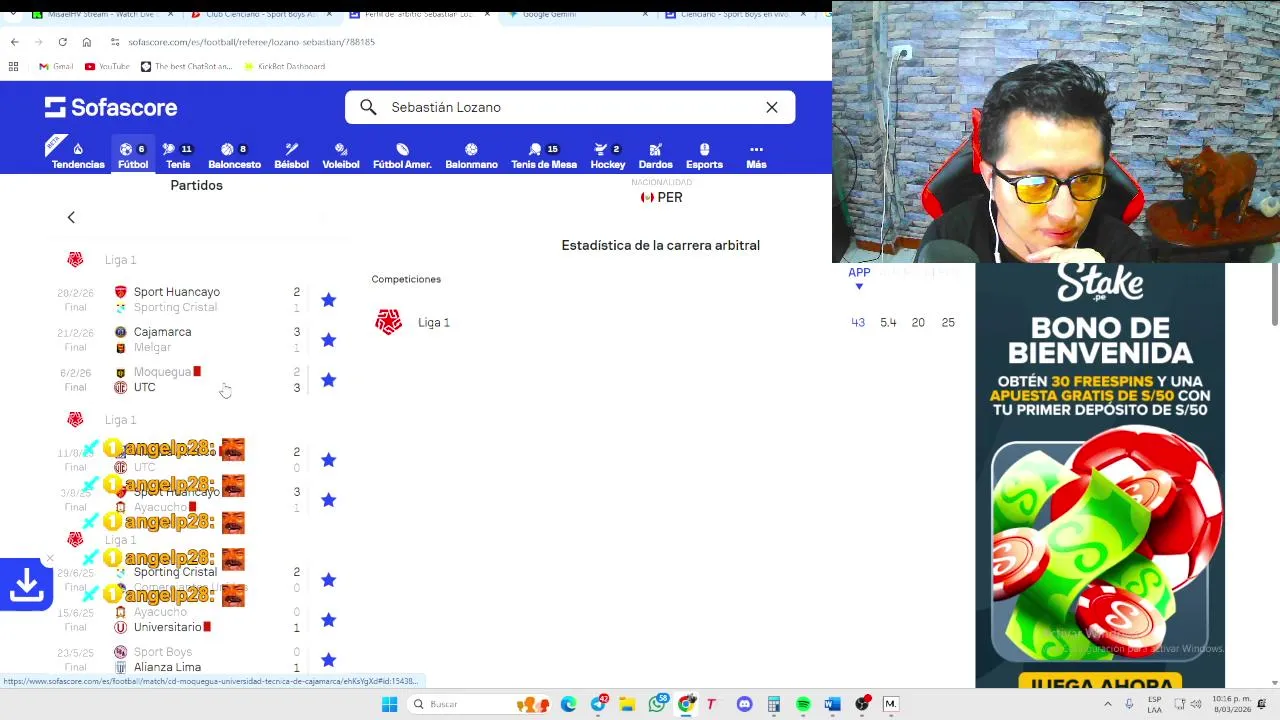The width and height of the screenshot is (1280, 720).
Task: Select the Fútbol sport tab
Action: [133, 155]
